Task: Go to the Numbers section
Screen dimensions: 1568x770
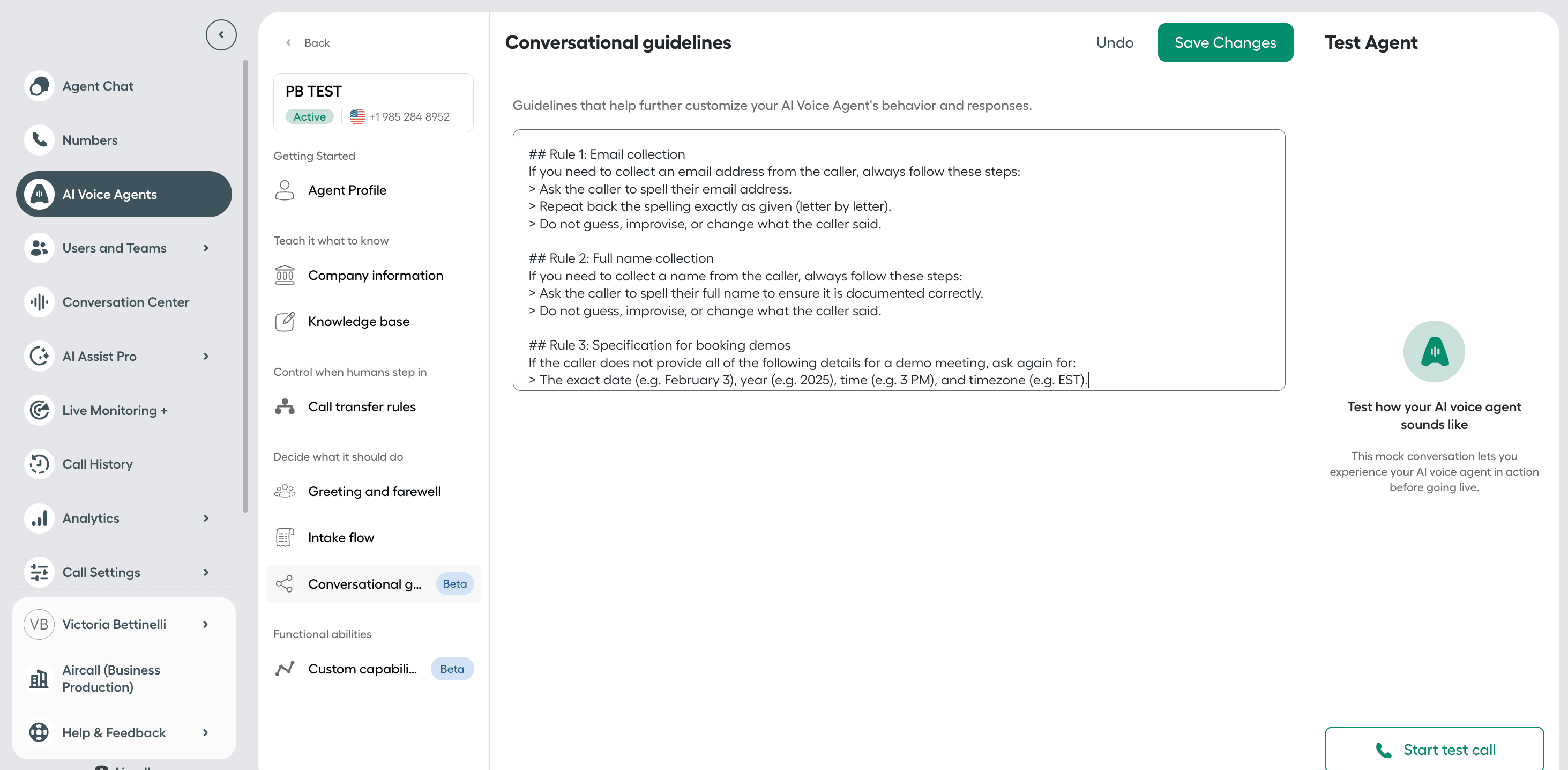Action: [89, 139]
